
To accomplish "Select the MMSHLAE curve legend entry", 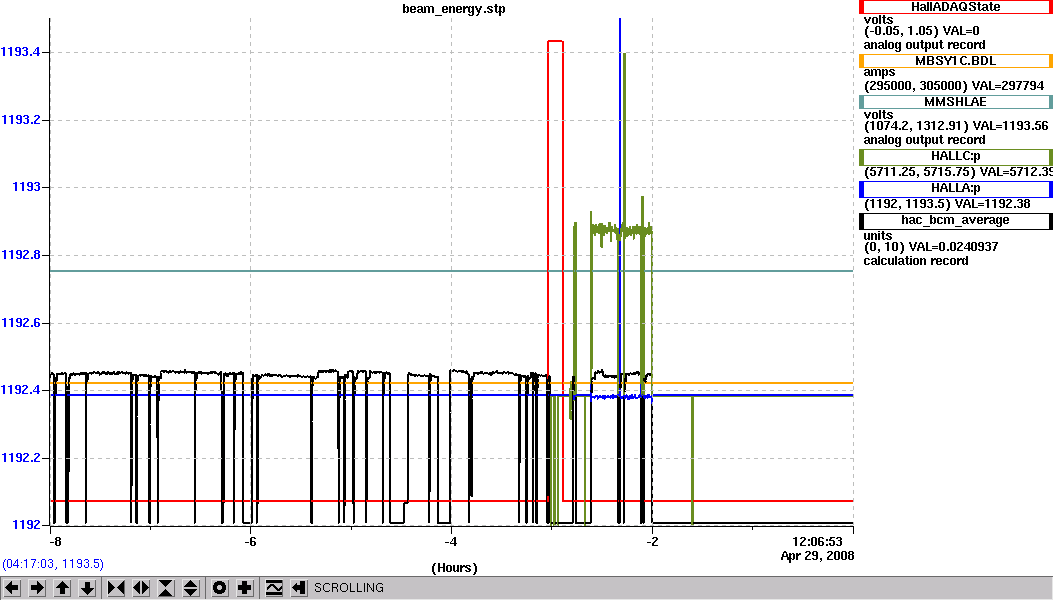I will (x=956, y=102).
